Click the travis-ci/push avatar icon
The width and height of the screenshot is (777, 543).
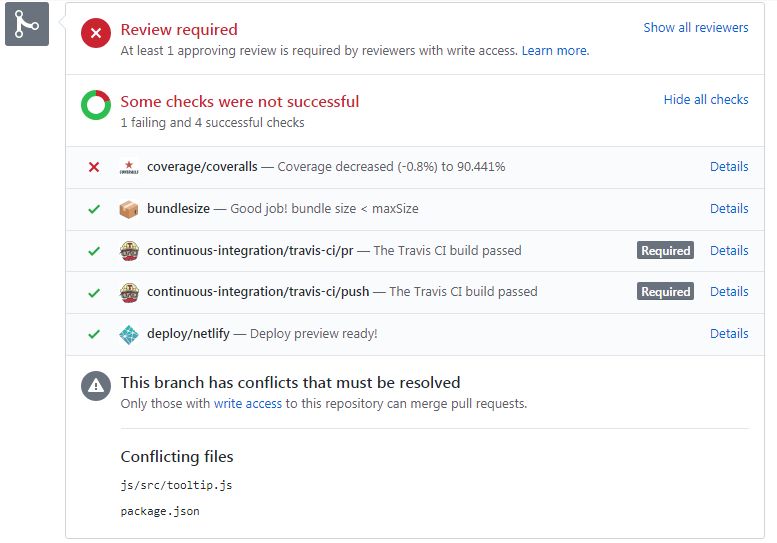coord(129,292)
